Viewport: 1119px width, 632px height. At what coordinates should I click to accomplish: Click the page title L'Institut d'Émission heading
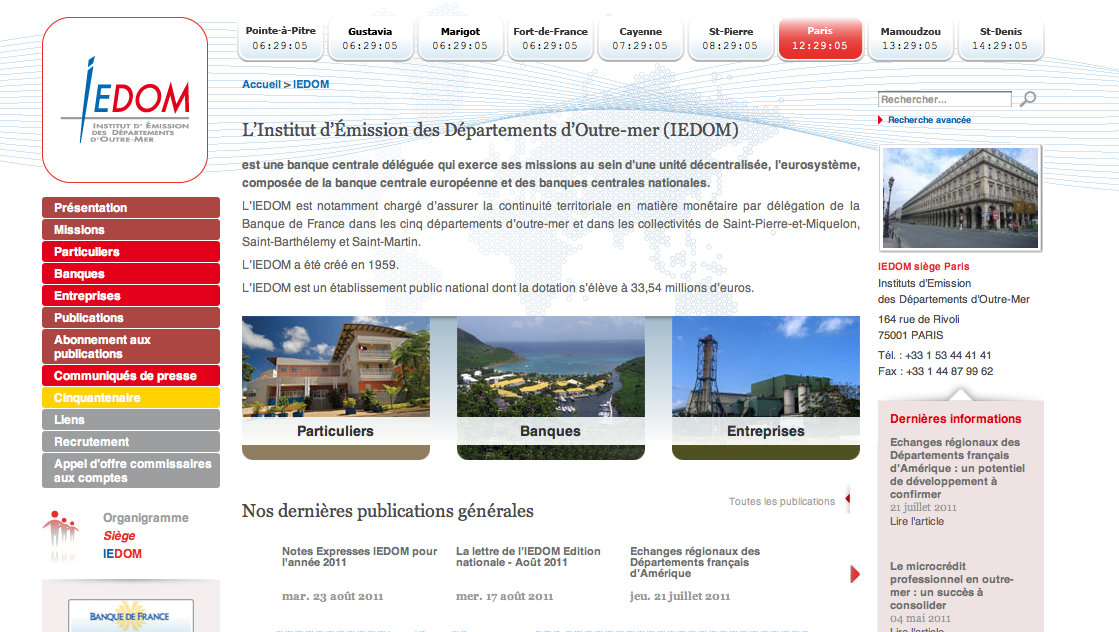click(x=490, y=130)
